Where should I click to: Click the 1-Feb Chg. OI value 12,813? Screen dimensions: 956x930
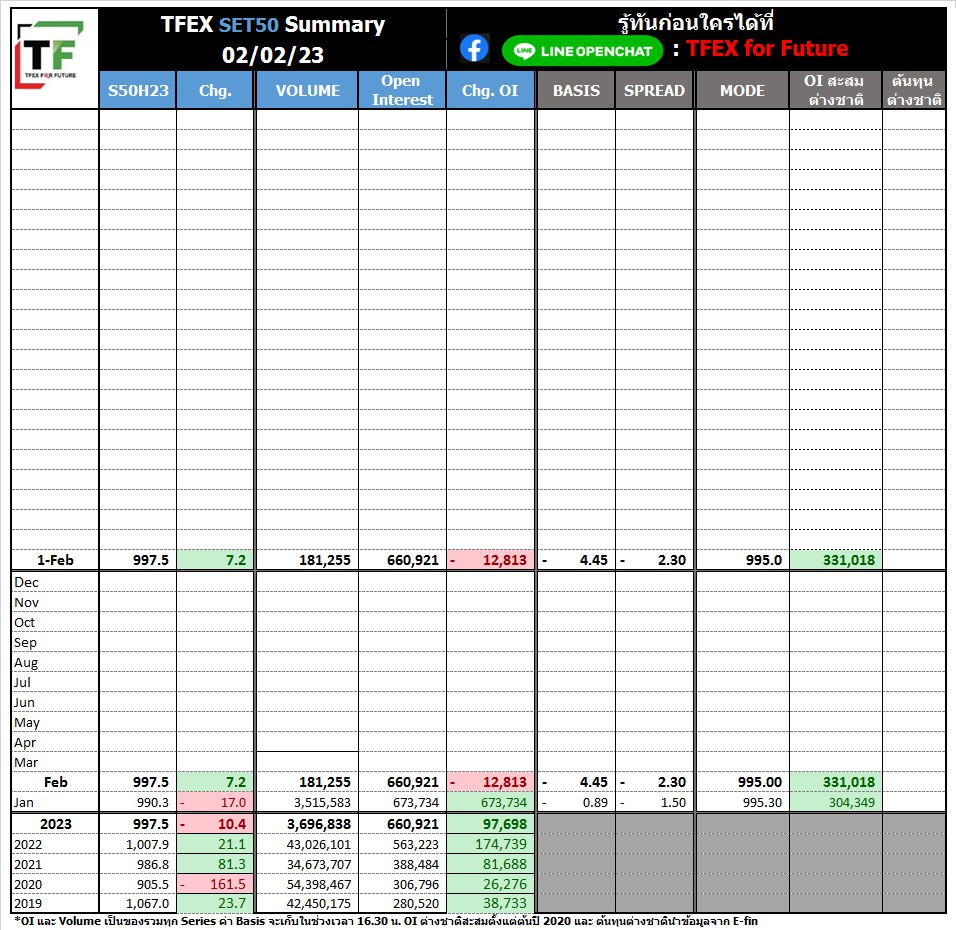[504, 560]
